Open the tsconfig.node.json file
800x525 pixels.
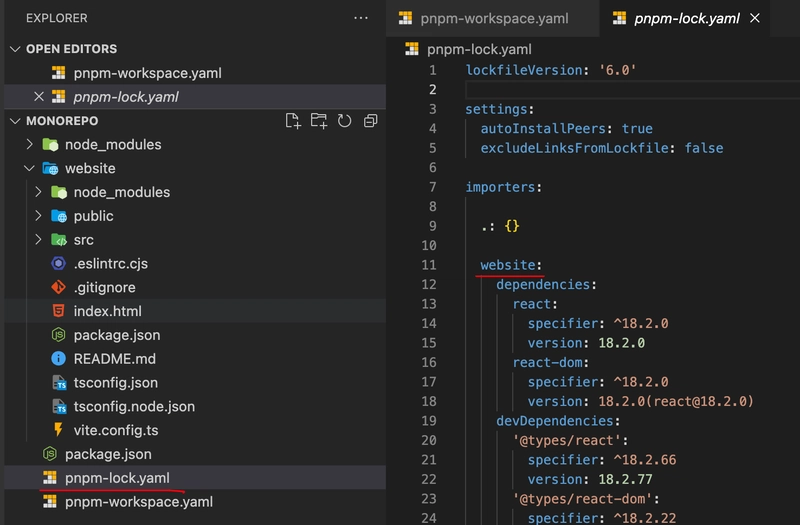coord(195,407)
